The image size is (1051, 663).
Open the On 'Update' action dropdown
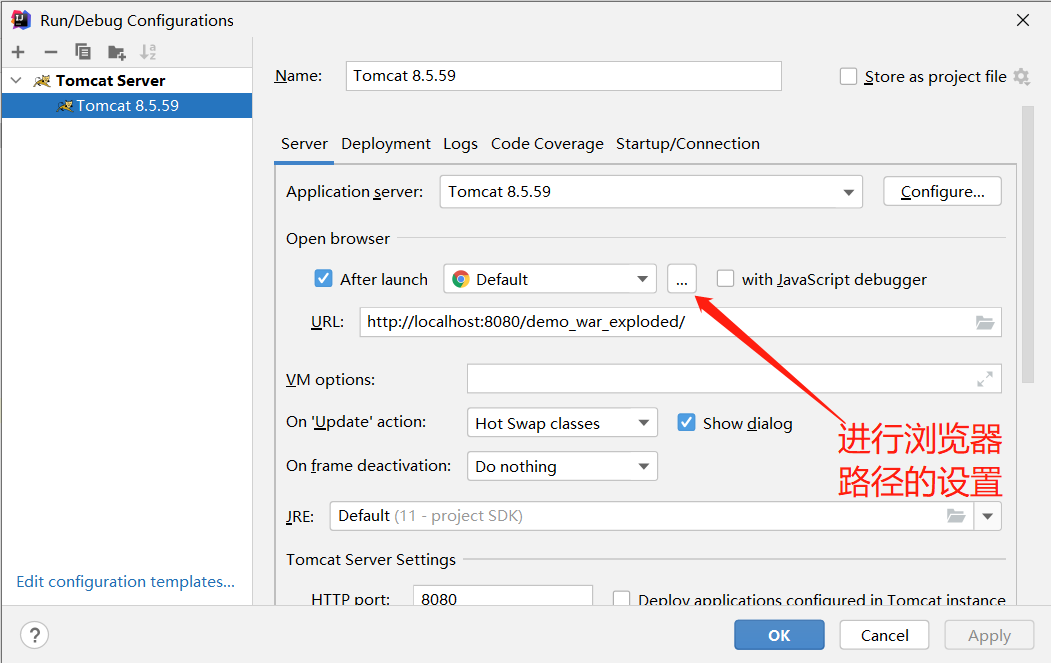(562, 423)
